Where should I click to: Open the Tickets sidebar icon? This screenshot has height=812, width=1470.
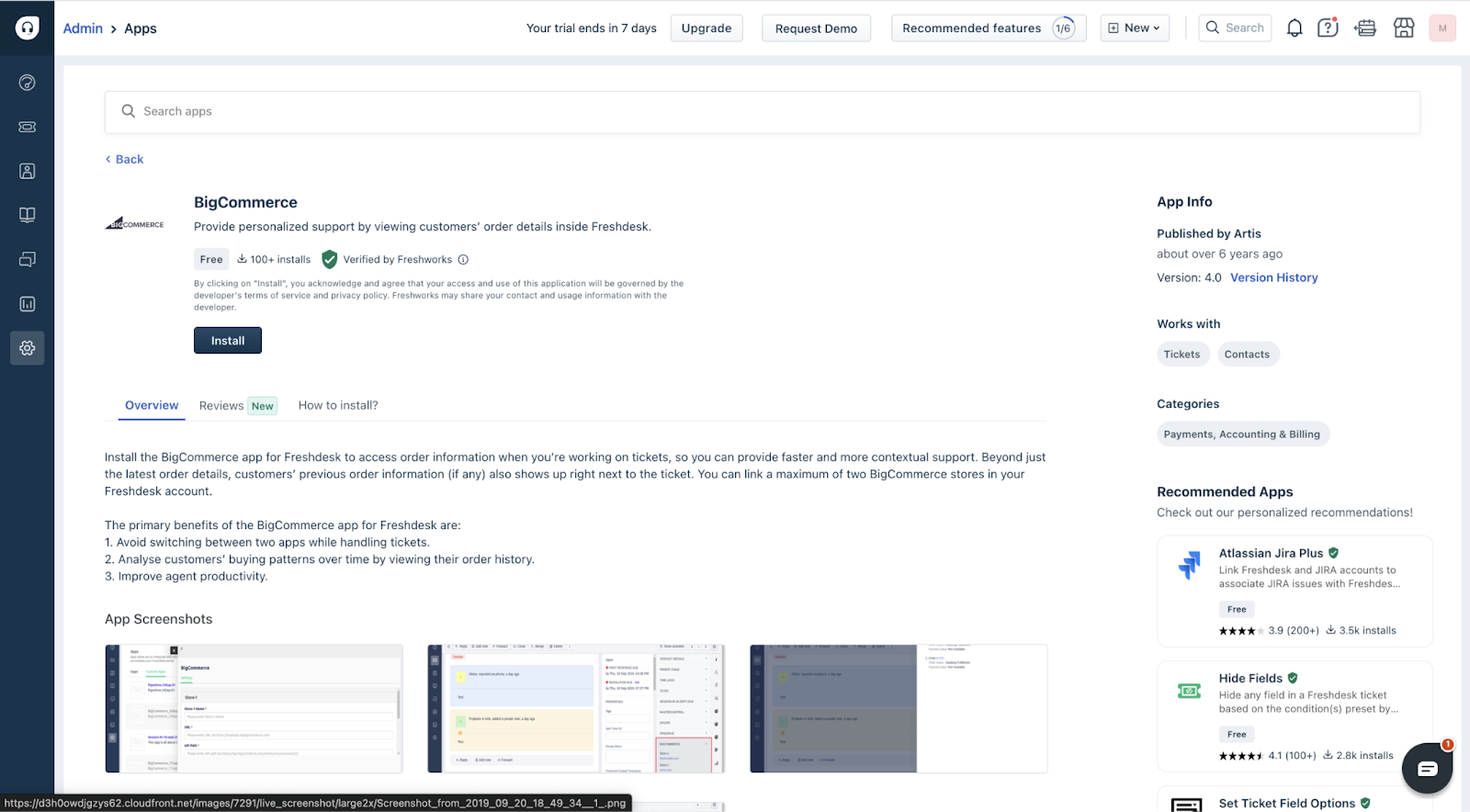pos(27,127)
